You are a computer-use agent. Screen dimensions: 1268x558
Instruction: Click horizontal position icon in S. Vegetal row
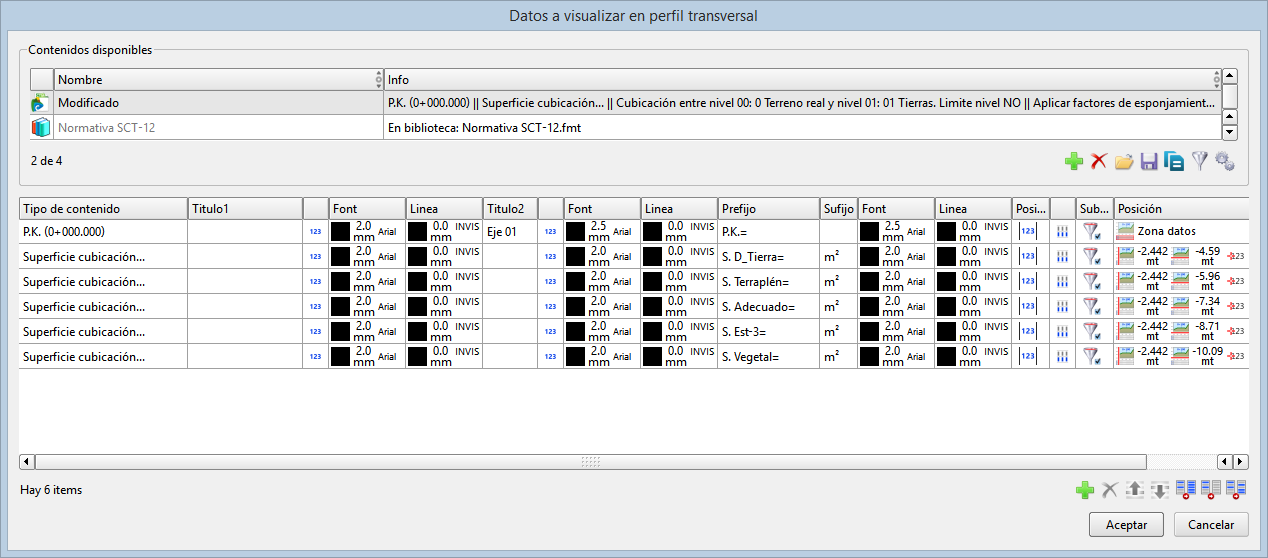(1126, 356)
